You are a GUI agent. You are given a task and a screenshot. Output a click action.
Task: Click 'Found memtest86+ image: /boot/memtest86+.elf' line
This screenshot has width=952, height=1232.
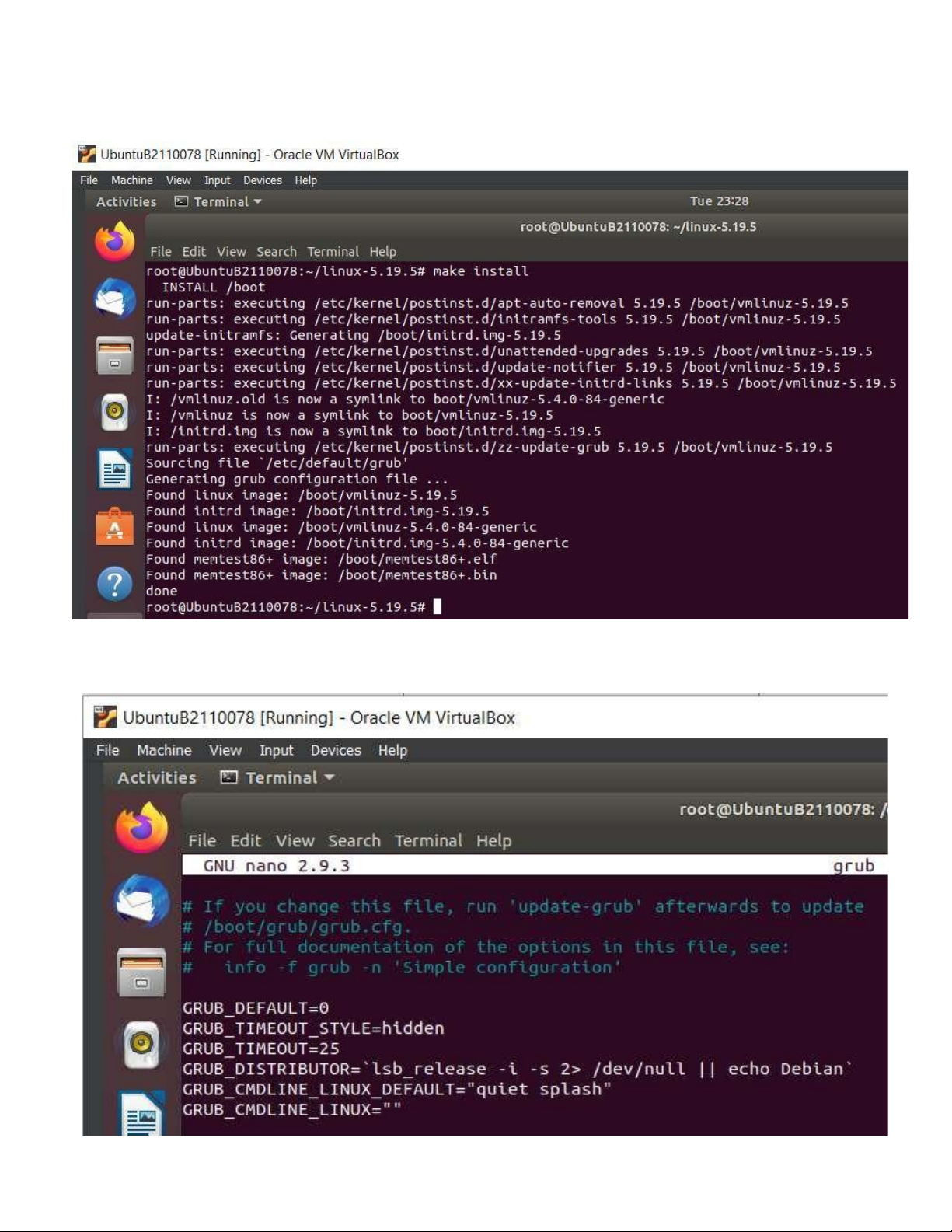[322, 559]
